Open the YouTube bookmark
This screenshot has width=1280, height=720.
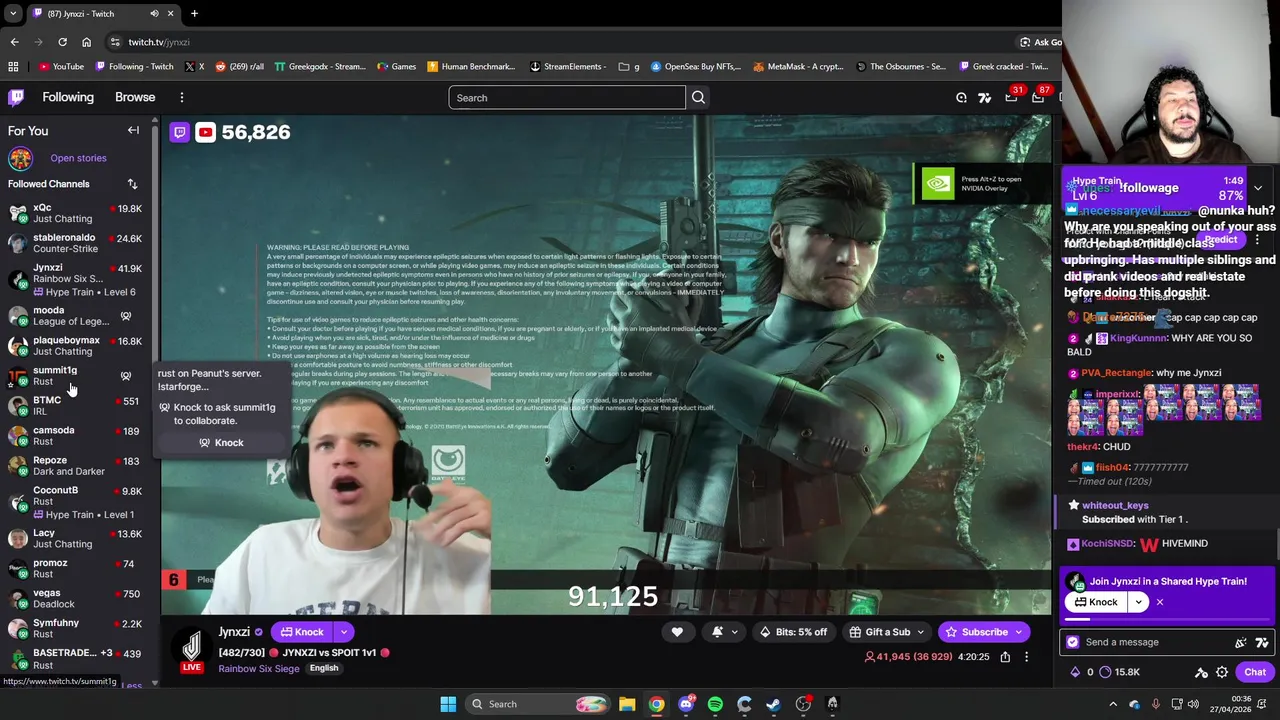(61, 66)
